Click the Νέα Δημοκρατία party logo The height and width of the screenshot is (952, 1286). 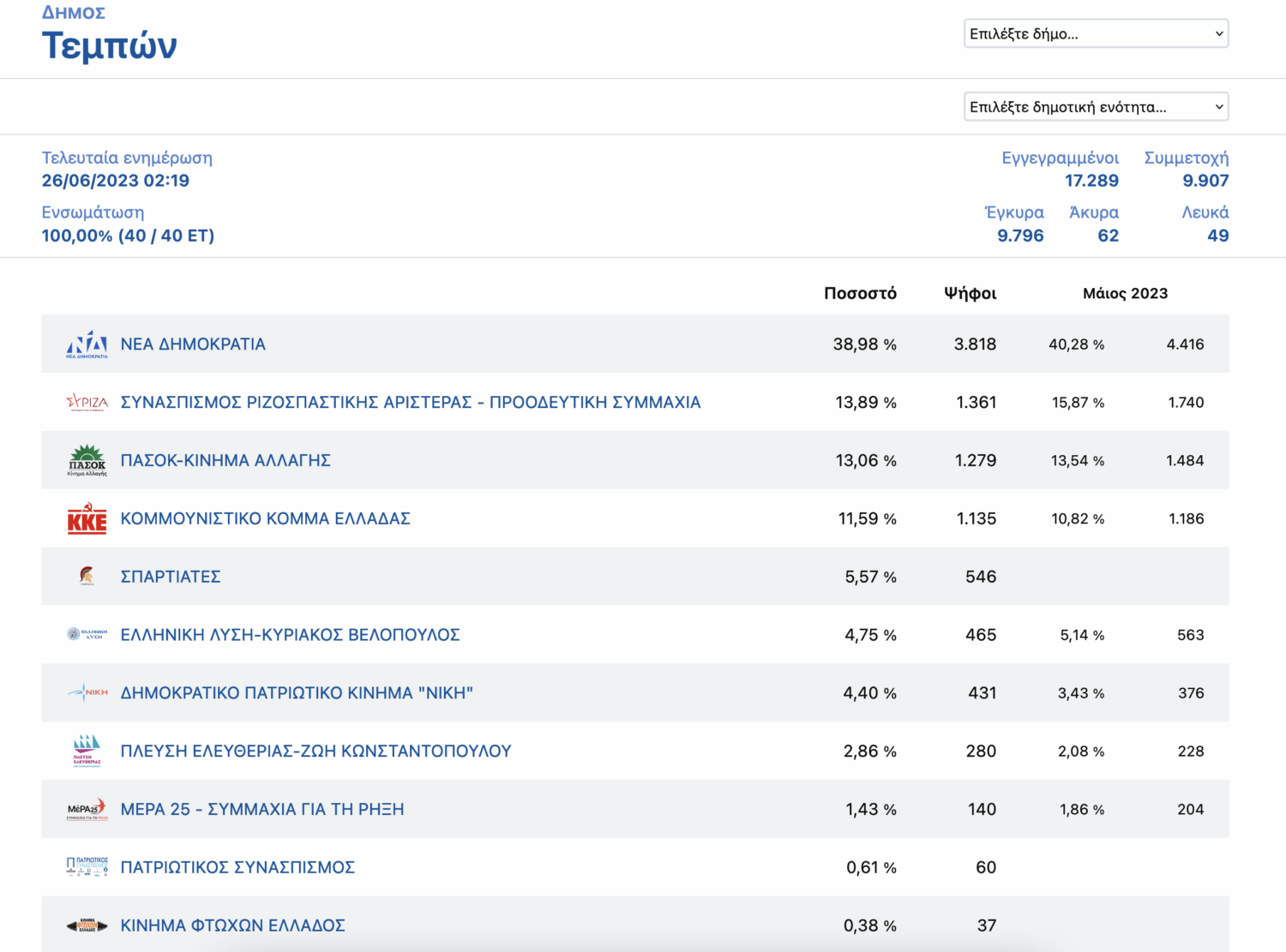[87, 344]
